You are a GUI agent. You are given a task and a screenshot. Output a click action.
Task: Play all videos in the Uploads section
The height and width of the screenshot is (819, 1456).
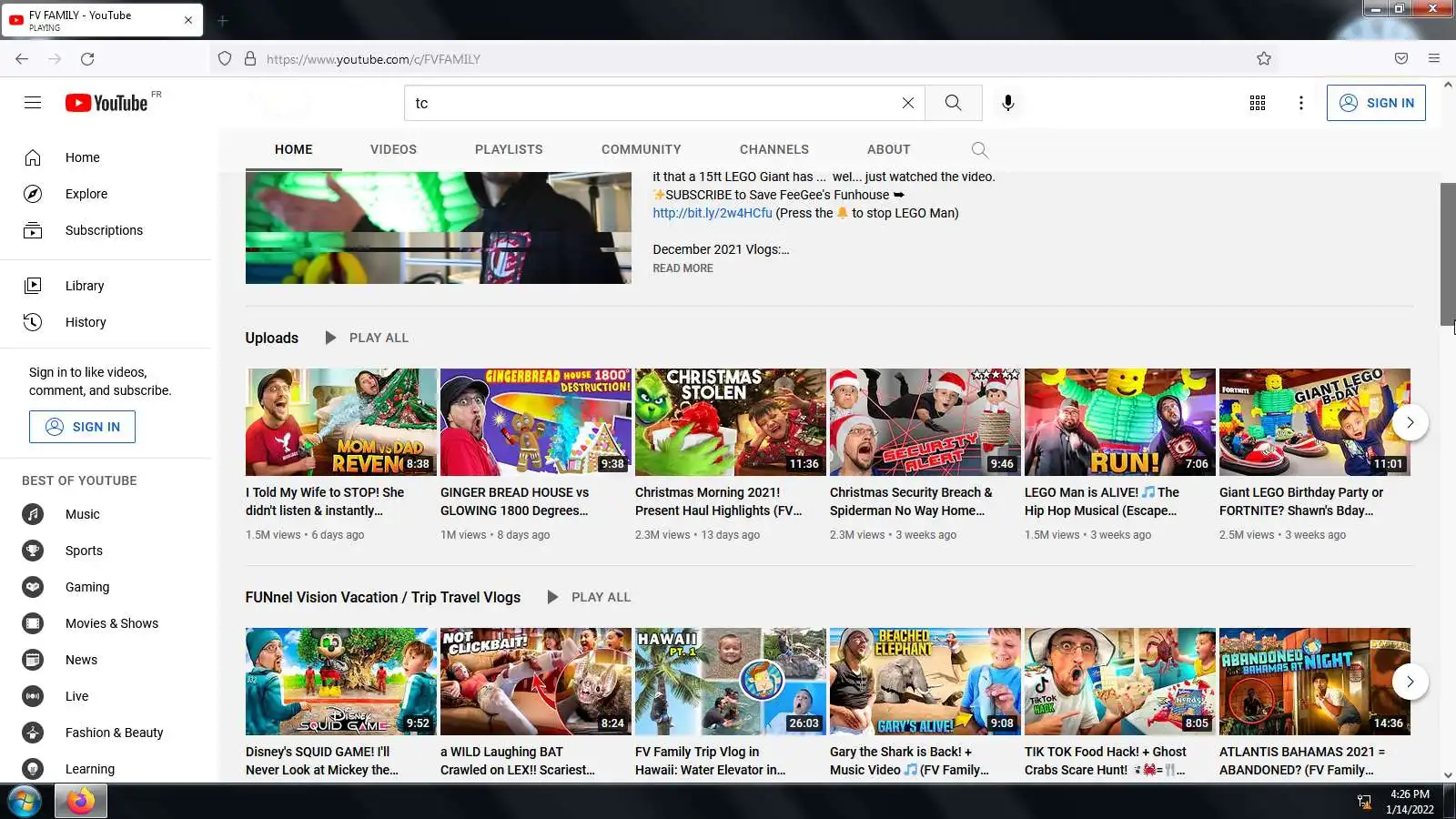click(x=368, y=338)
